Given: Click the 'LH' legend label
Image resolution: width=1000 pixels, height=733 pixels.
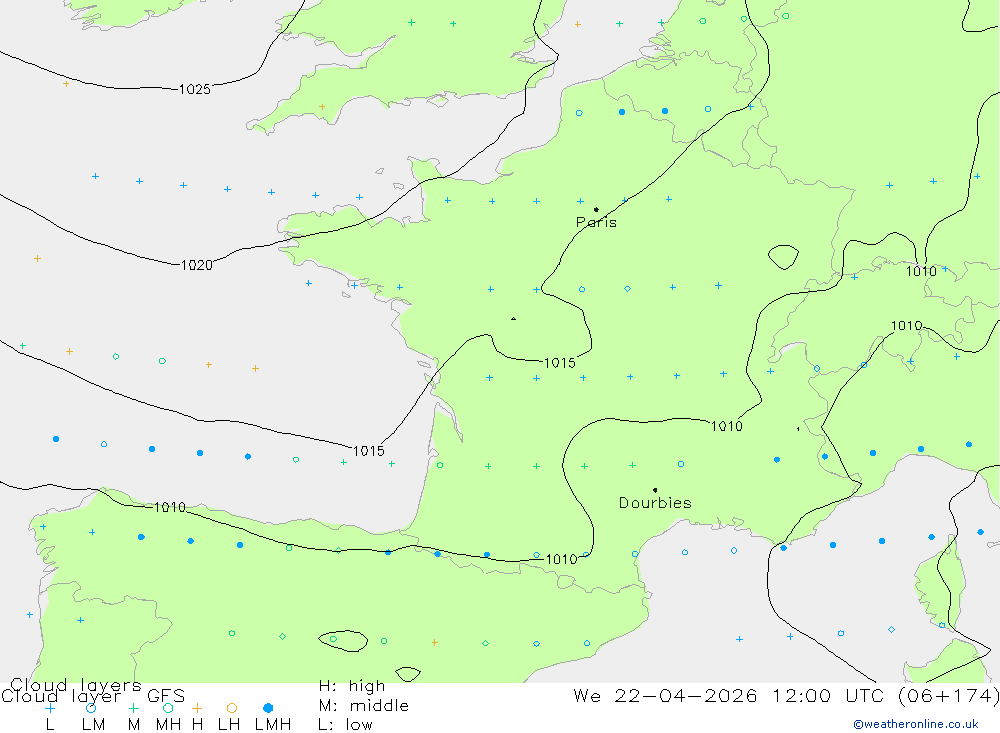Looking at the screenshot, I should (x=229, y=725).
